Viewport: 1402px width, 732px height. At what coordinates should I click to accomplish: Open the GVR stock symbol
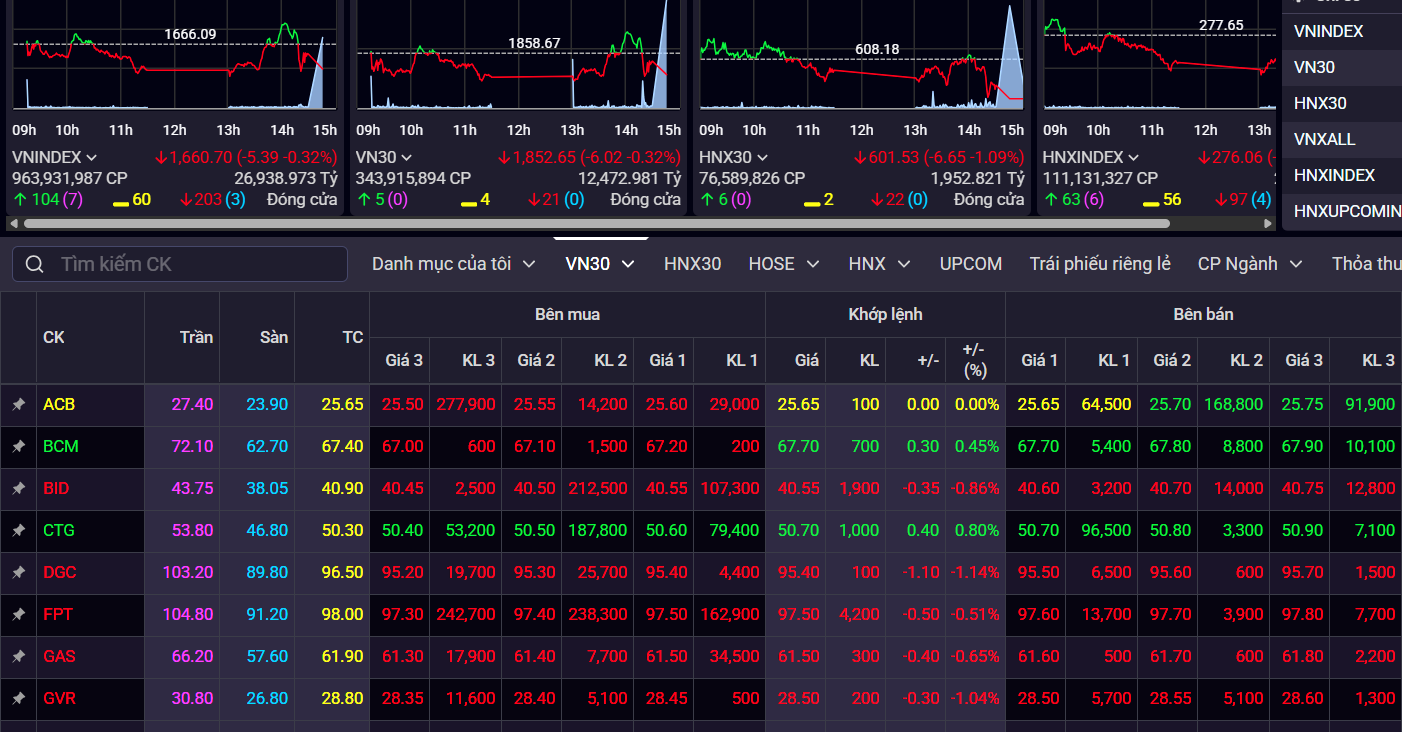59,699
